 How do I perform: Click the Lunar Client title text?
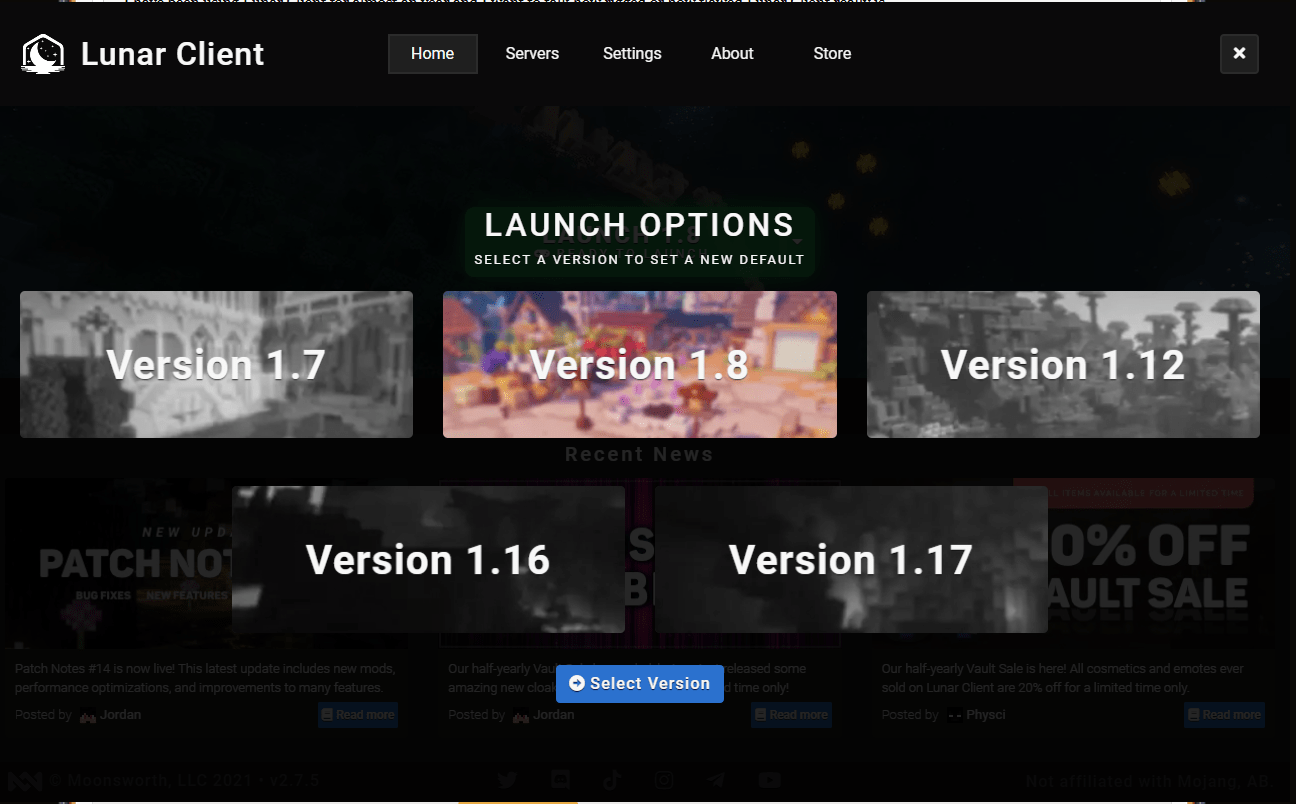point(172,54)
